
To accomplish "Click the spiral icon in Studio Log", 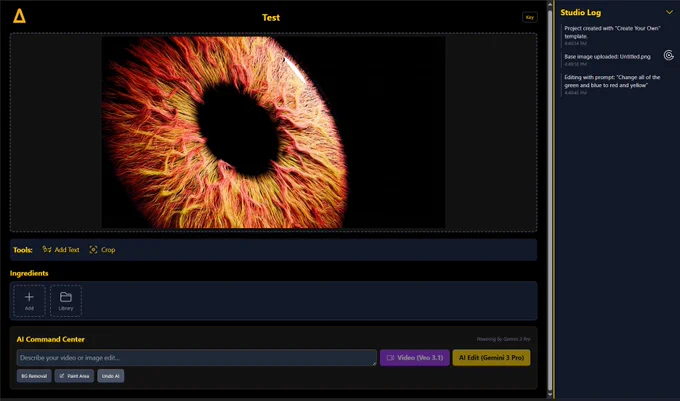I will (x=668, y=55).
